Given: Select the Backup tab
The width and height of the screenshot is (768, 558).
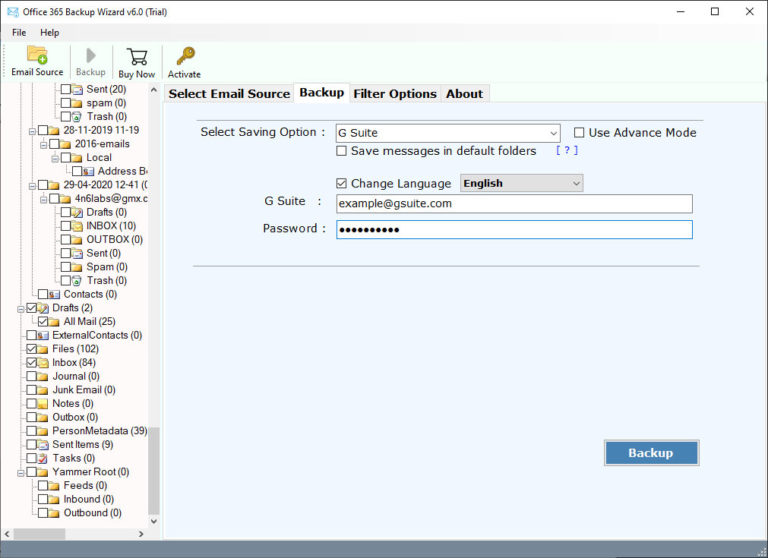Looking at the screenshot, I should pyautogui.click(x=322, y=93).
